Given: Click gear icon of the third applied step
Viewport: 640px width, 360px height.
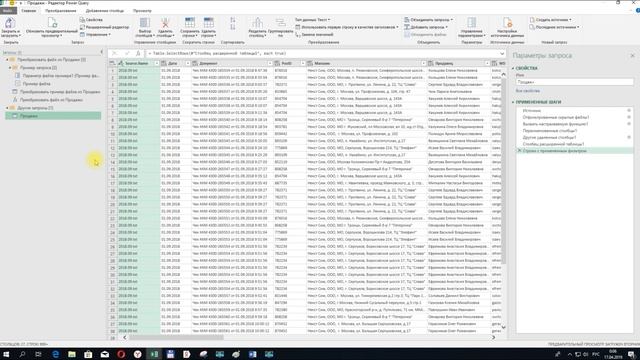Looking at the screenshot, I should pyautogui.click(x=629, y=124).
